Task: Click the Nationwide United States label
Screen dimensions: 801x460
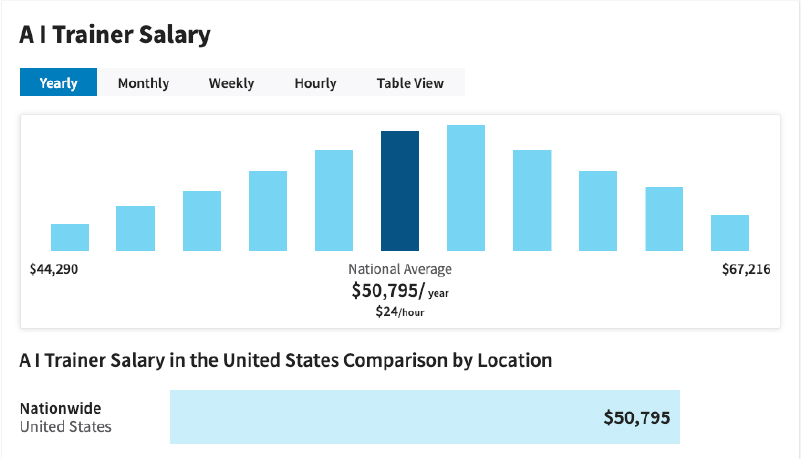Action: 66,417
